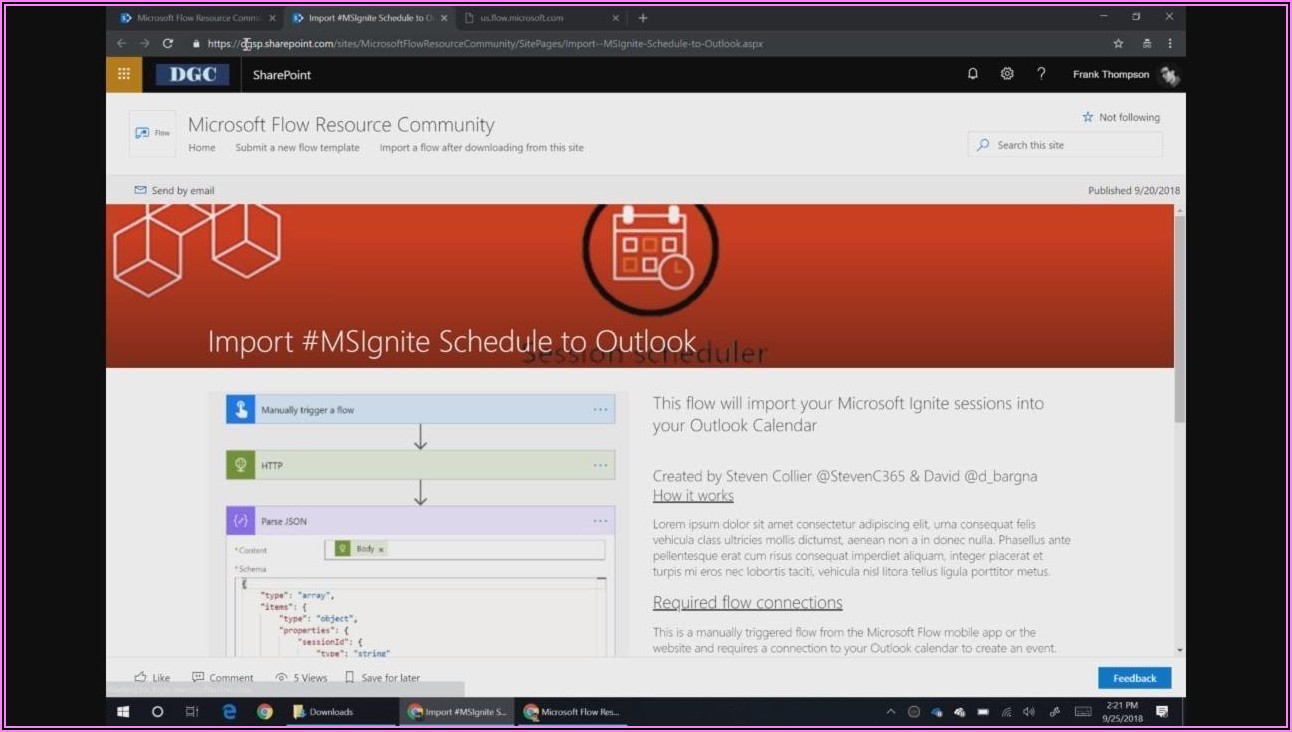Open the SharePoint app launcher waffle
Screen dimensions: 1292x732
pyautogui.click(x=124, y=74)
